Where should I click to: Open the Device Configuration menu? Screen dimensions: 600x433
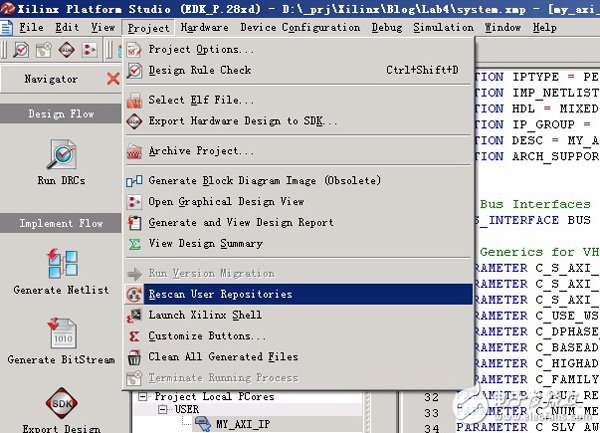pyautogui.click(x=286, y=28)
